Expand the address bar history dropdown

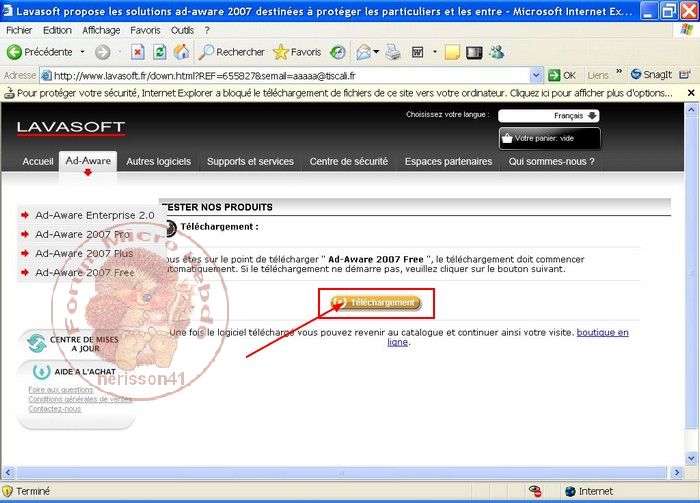(536, 75)
